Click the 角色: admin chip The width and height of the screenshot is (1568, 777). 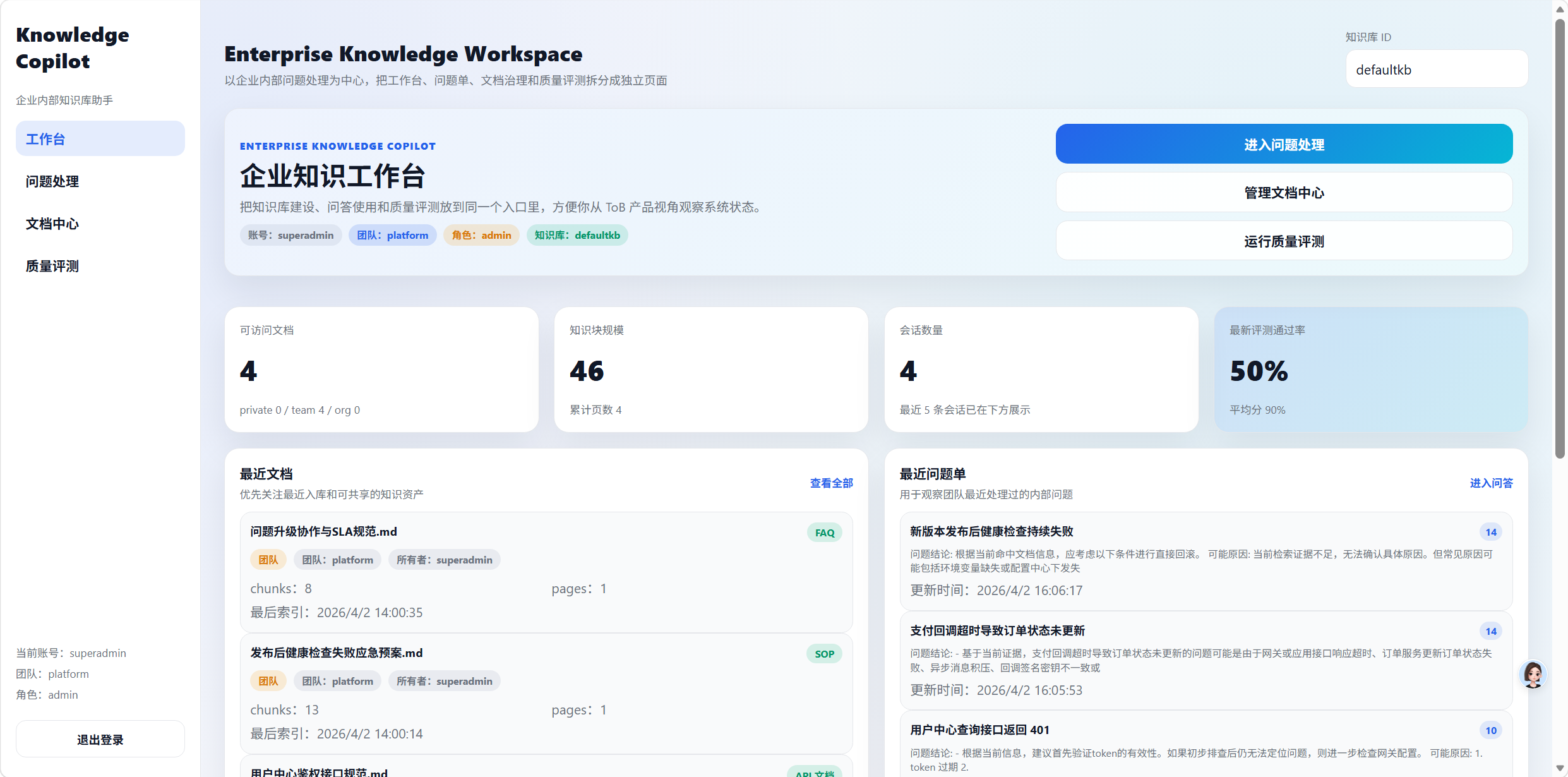[x=481, y=235]
